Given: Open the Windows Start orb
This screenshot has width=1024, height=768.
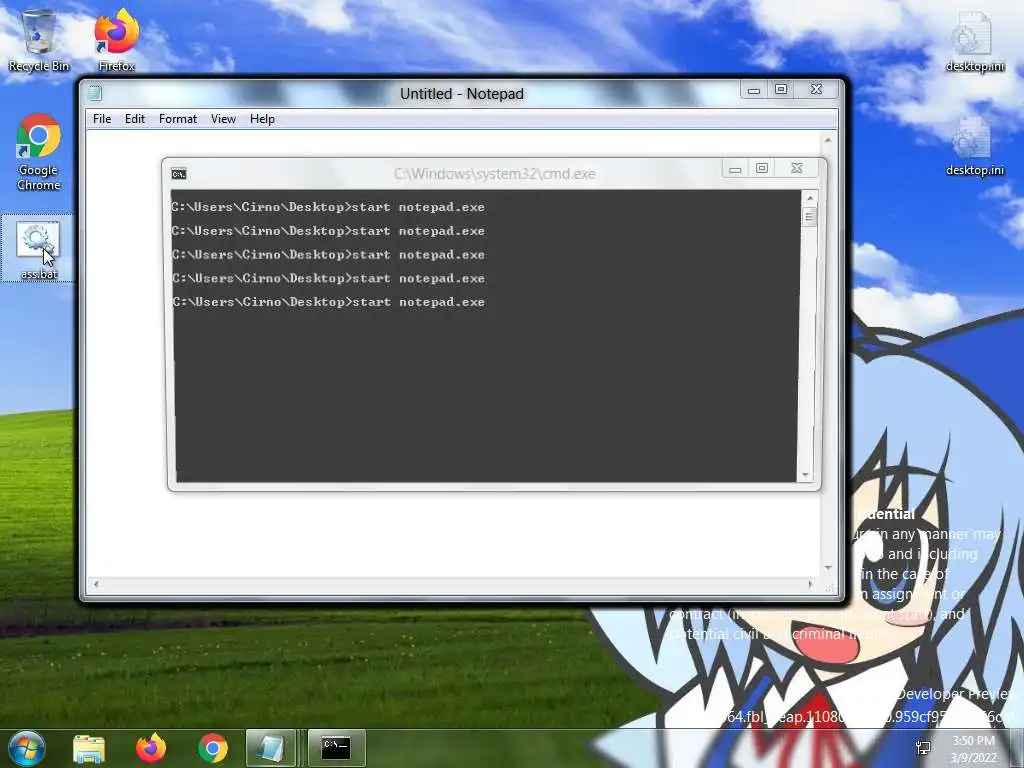Looking at the screenshot, I should 27,748.
